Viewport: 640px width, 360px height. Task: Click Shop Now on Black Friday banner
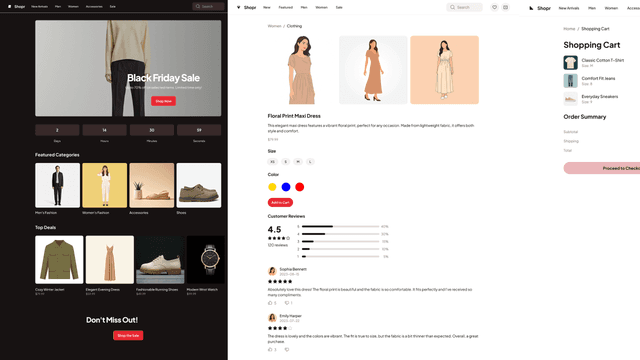pyautogui.click(x=163, y=101)
